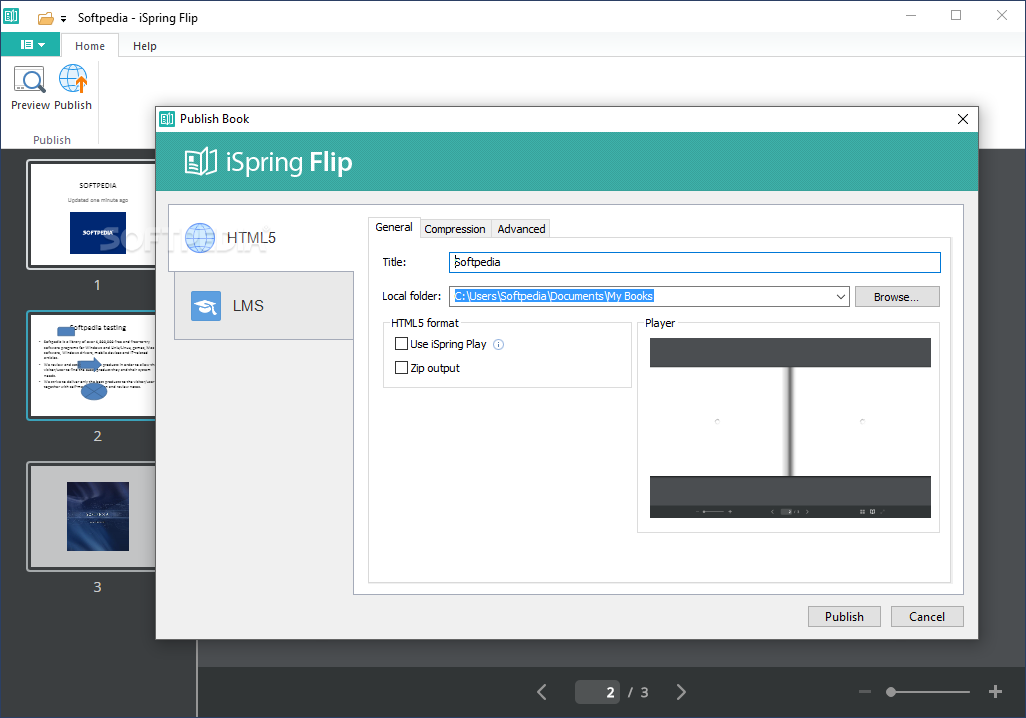Click the current page number box
Screen dimensions: 1026x718
point(598,692)
